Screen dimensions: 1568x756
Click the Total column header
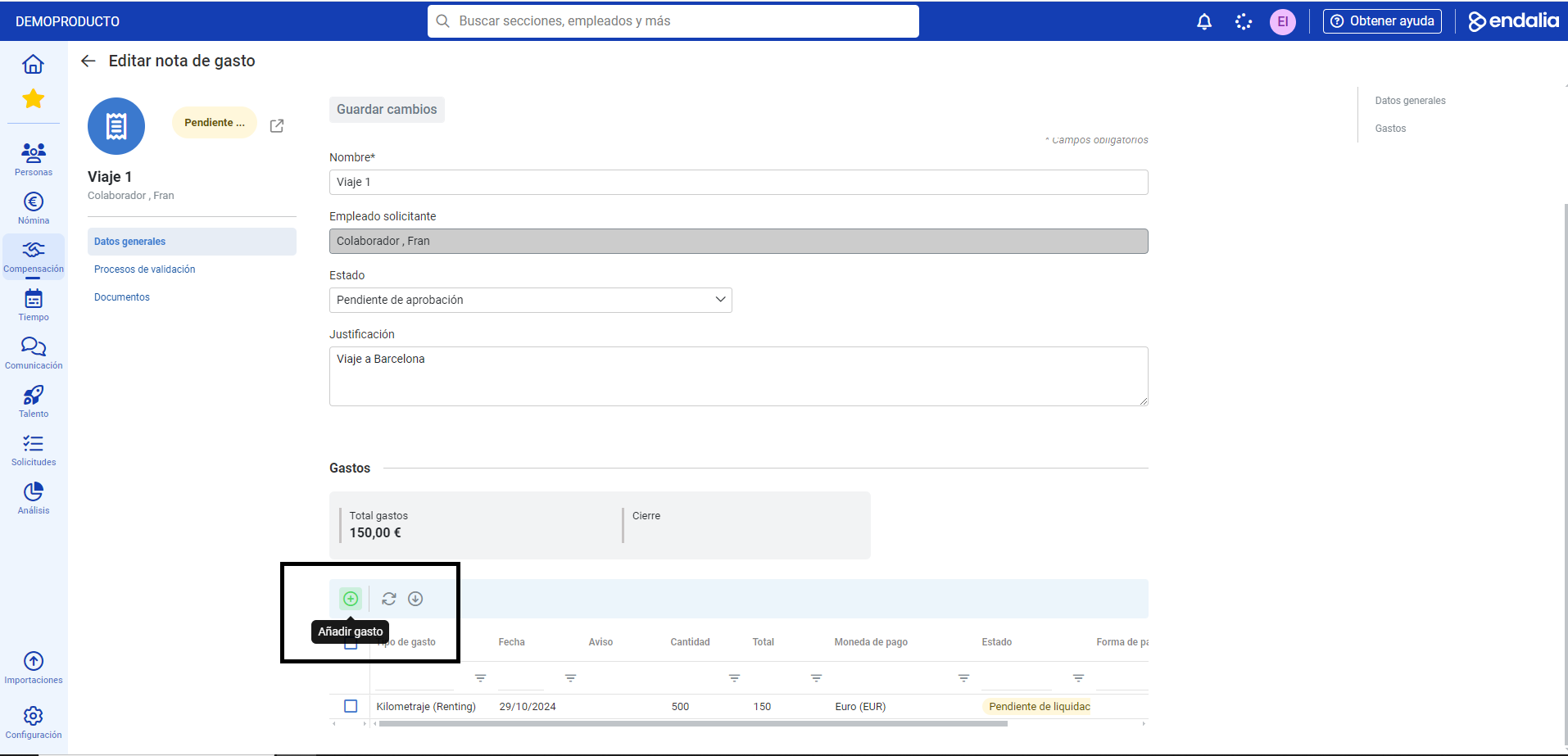point(763,642)
